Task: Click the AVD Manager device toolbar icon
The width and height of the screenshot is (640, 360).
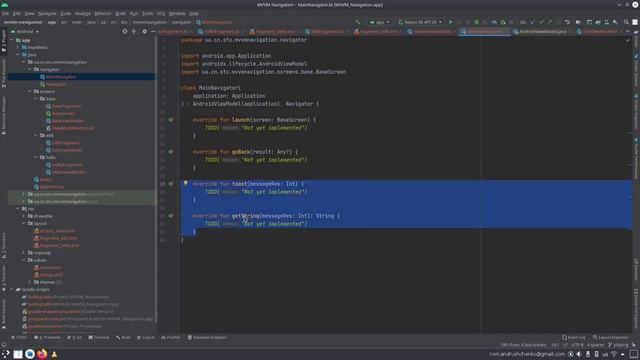Action: 607,22
